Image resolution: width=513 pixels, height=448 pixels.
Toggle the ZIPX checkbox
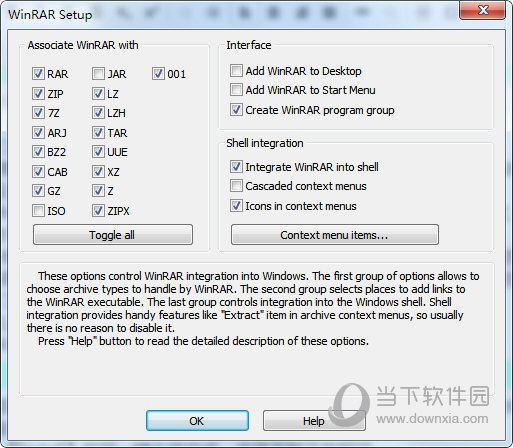click(x=98, y=211)
